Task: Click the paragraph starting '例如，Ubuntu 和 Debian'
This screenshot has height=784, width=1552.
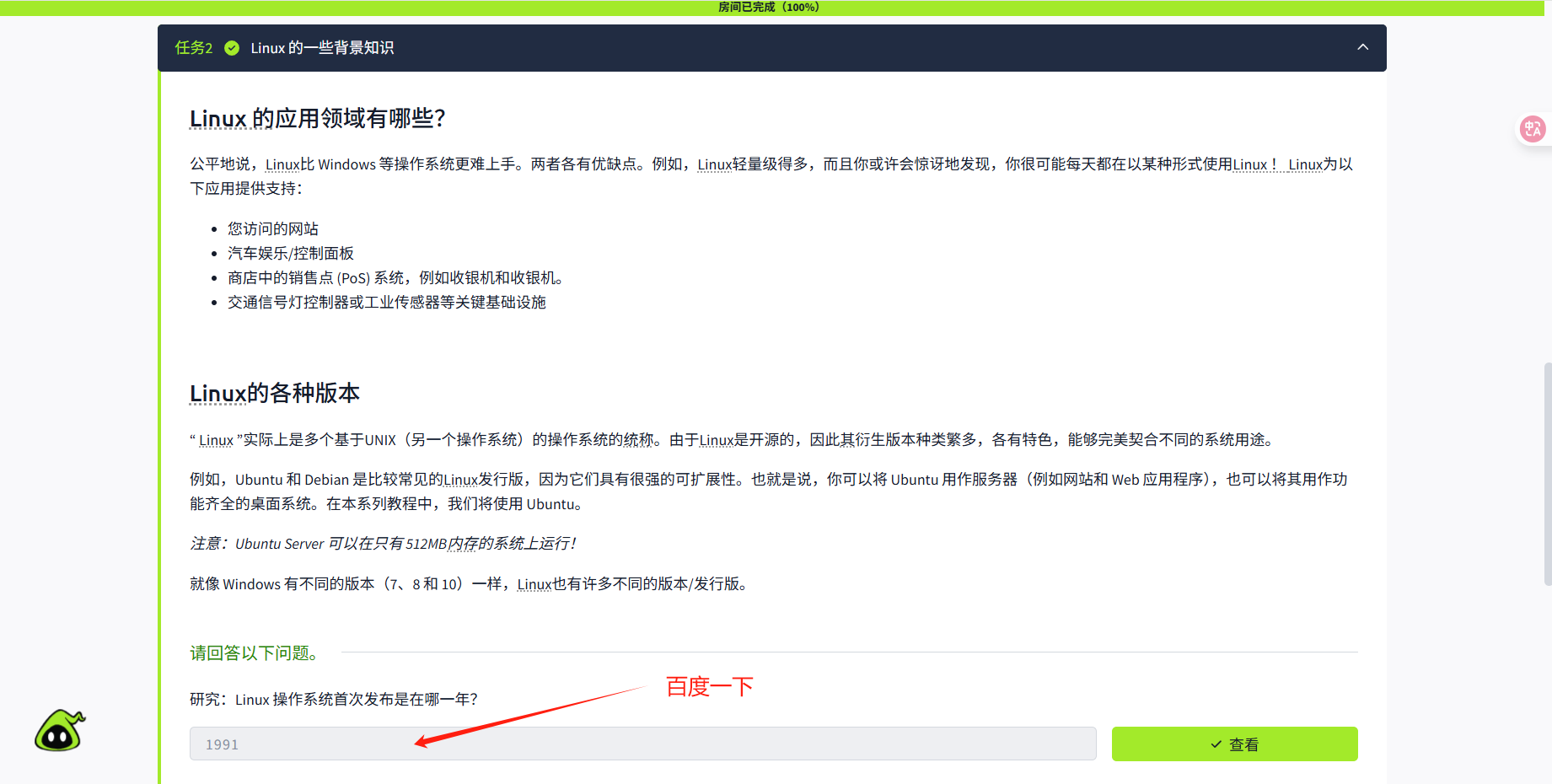Action: click(x=769, y=491)
